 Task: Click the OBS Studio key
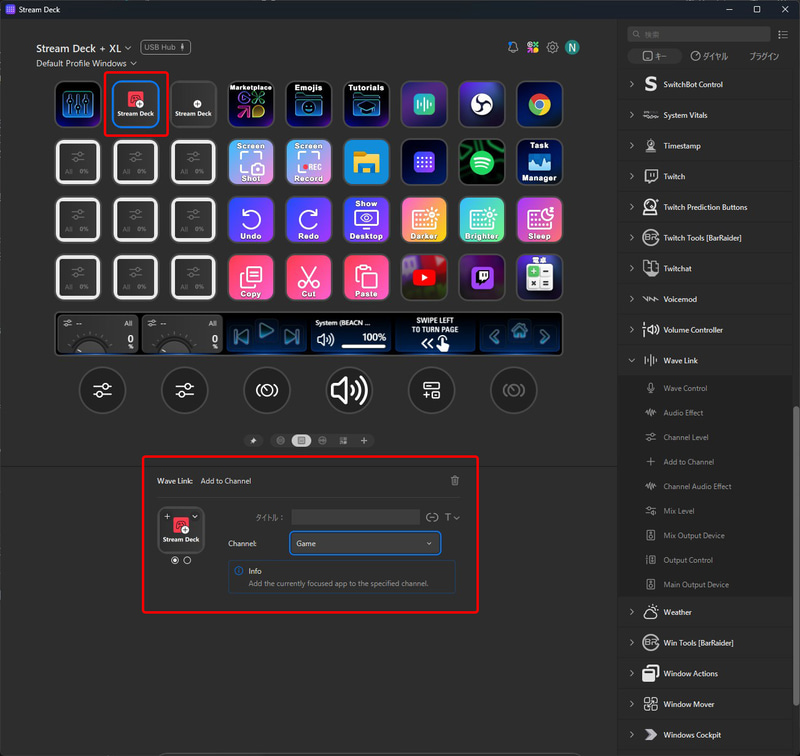coord(481,103)
